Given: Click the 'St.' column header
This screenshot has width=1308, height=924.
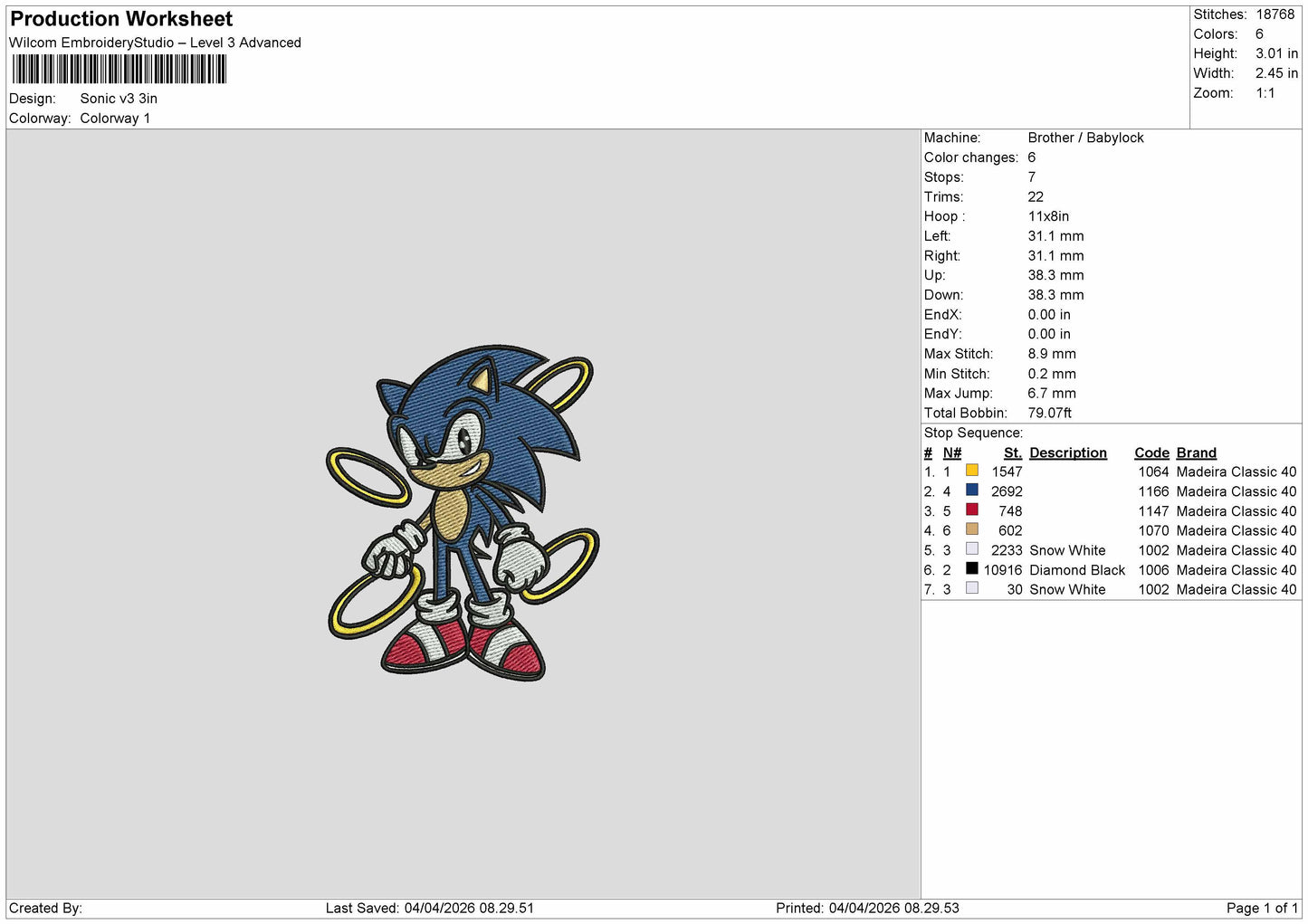Looking at the screenshot, I should tap(1013, 452).
